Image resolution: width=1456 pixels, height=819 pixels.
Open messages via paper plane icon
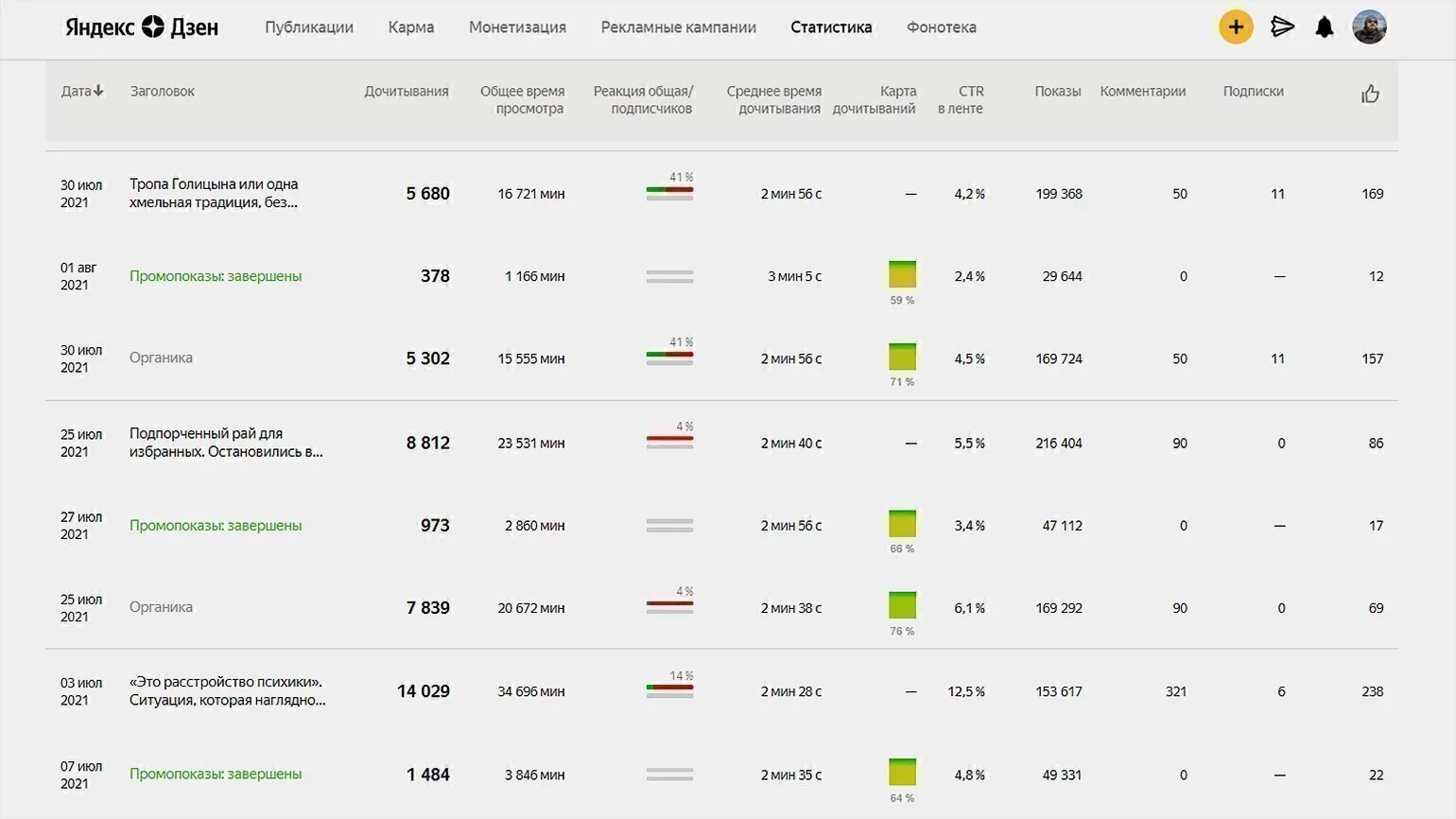click(1282, 27)
